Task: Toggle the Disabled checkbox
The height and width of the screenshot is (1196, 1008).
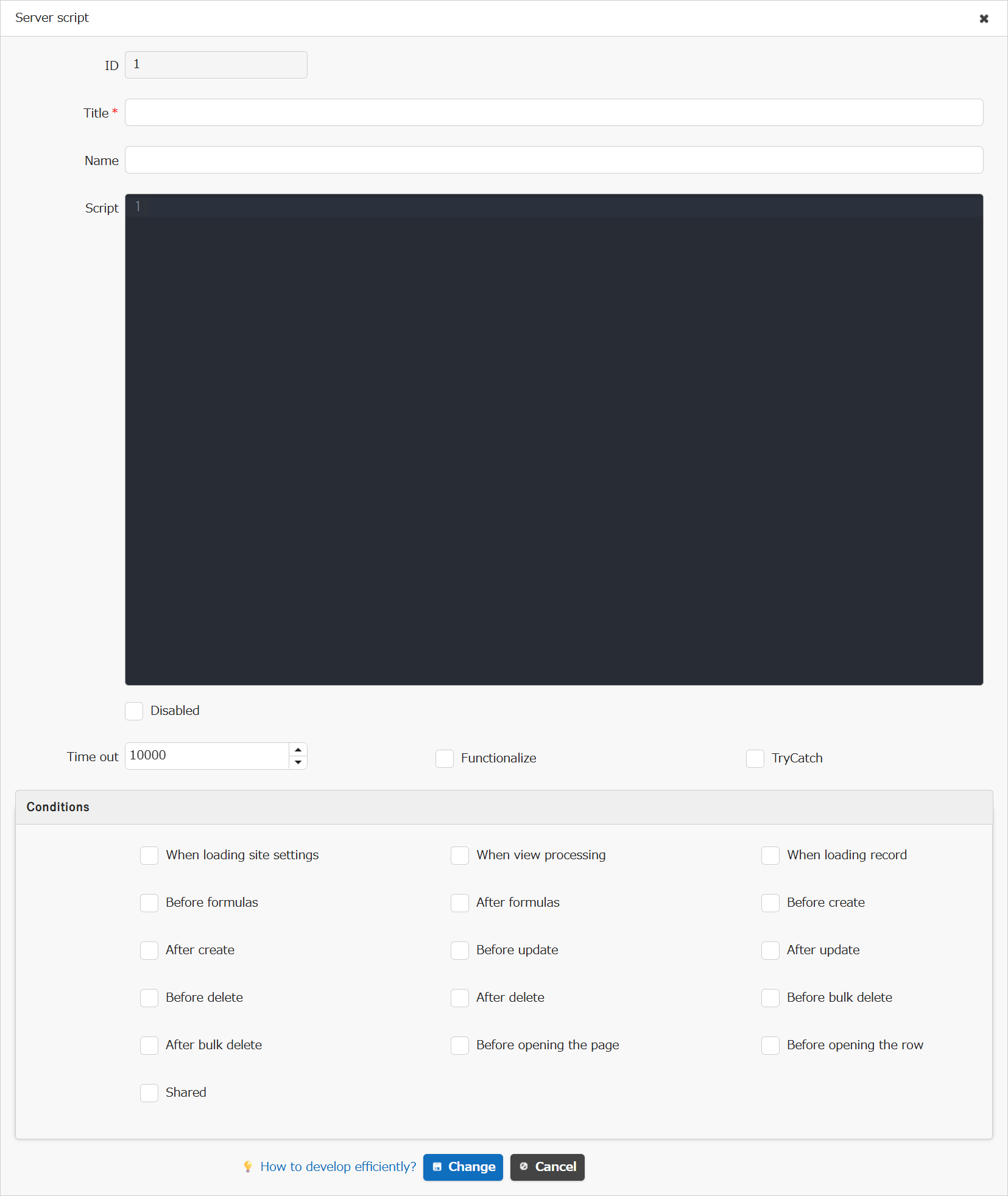Action: (x=134, y=711)
